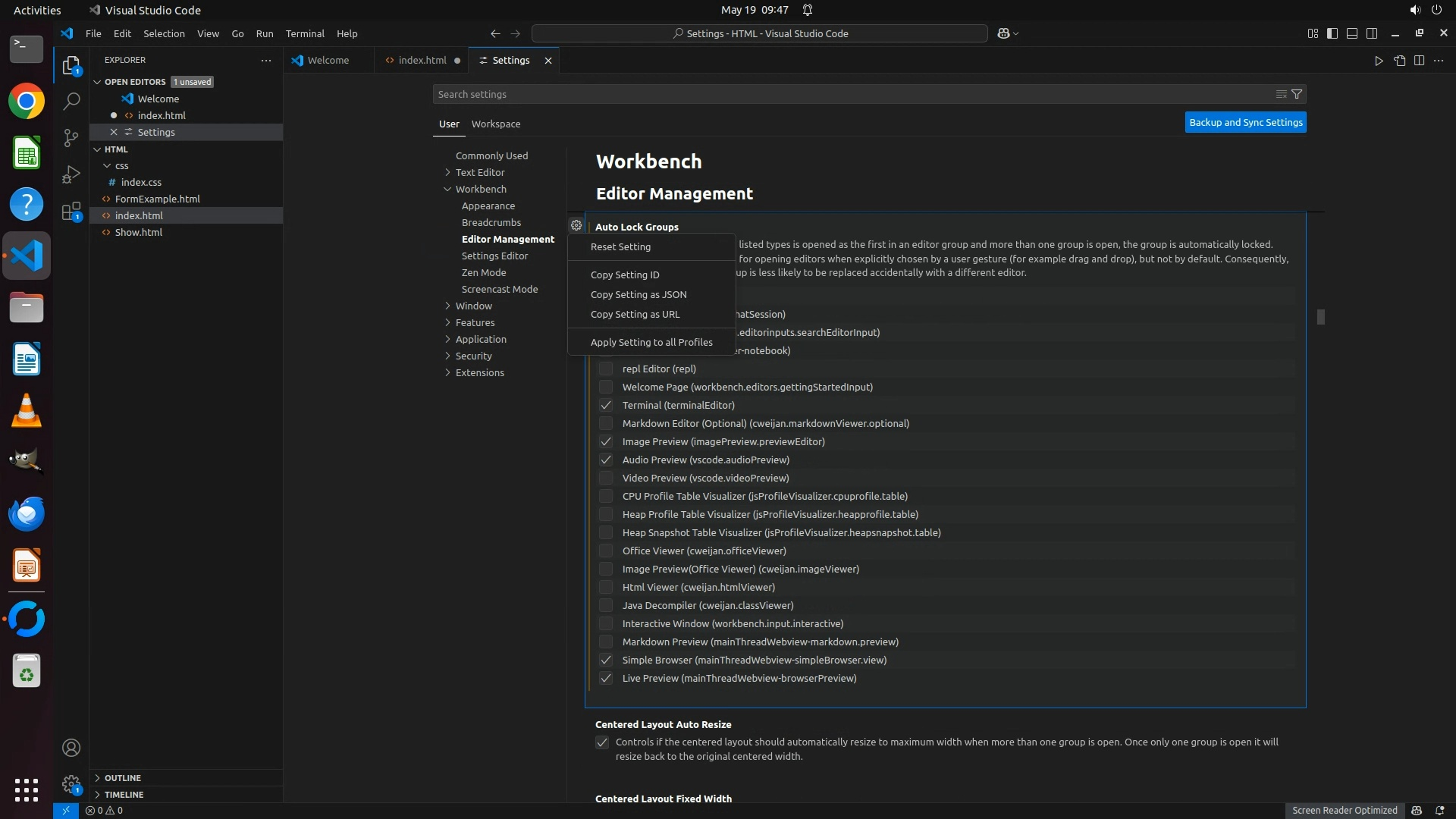Click the Split Editor Right icon

(x=1419, y=61)
